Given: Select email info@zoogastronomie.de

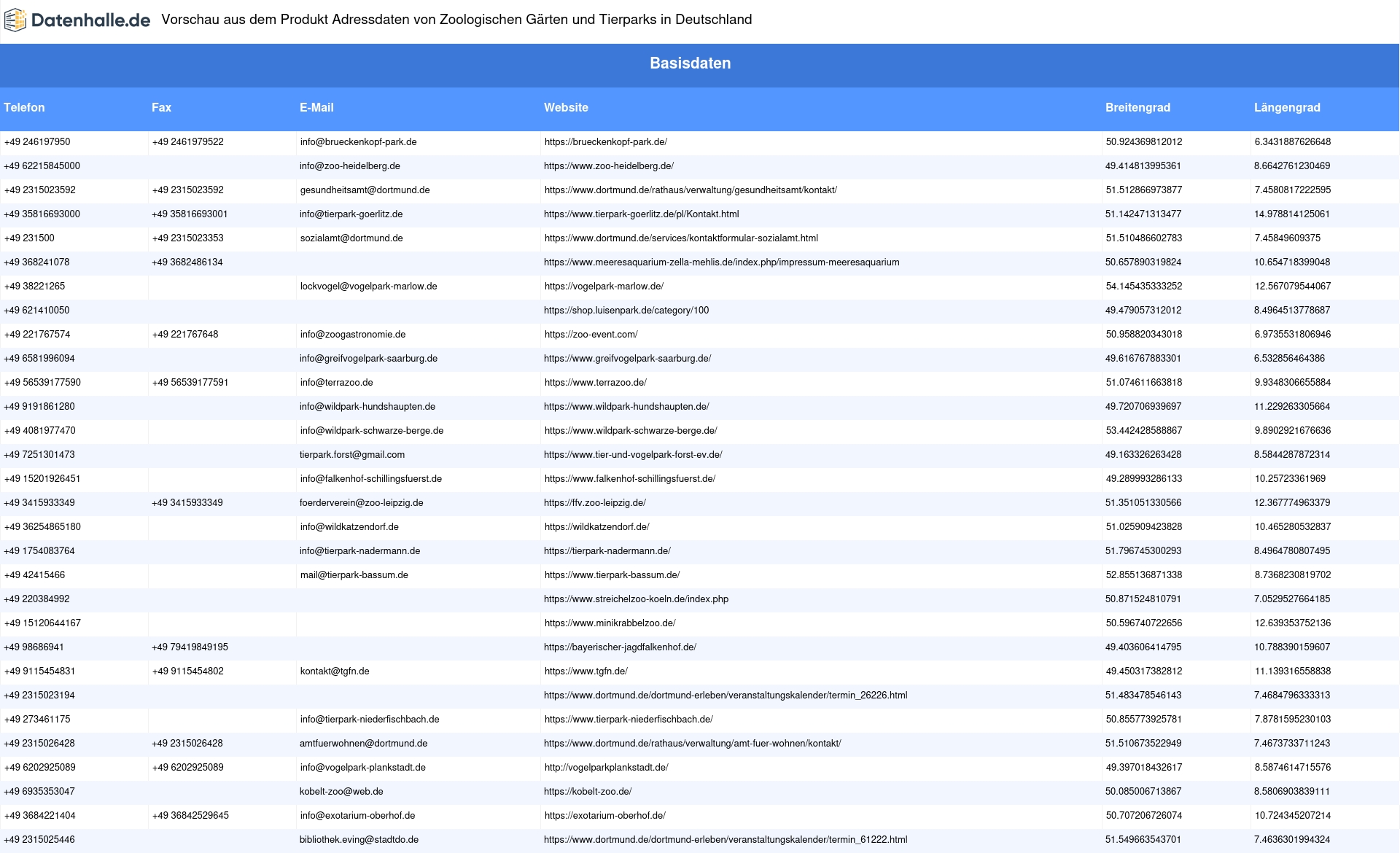Looking at the screenshot, I should (x=353, y=335).
